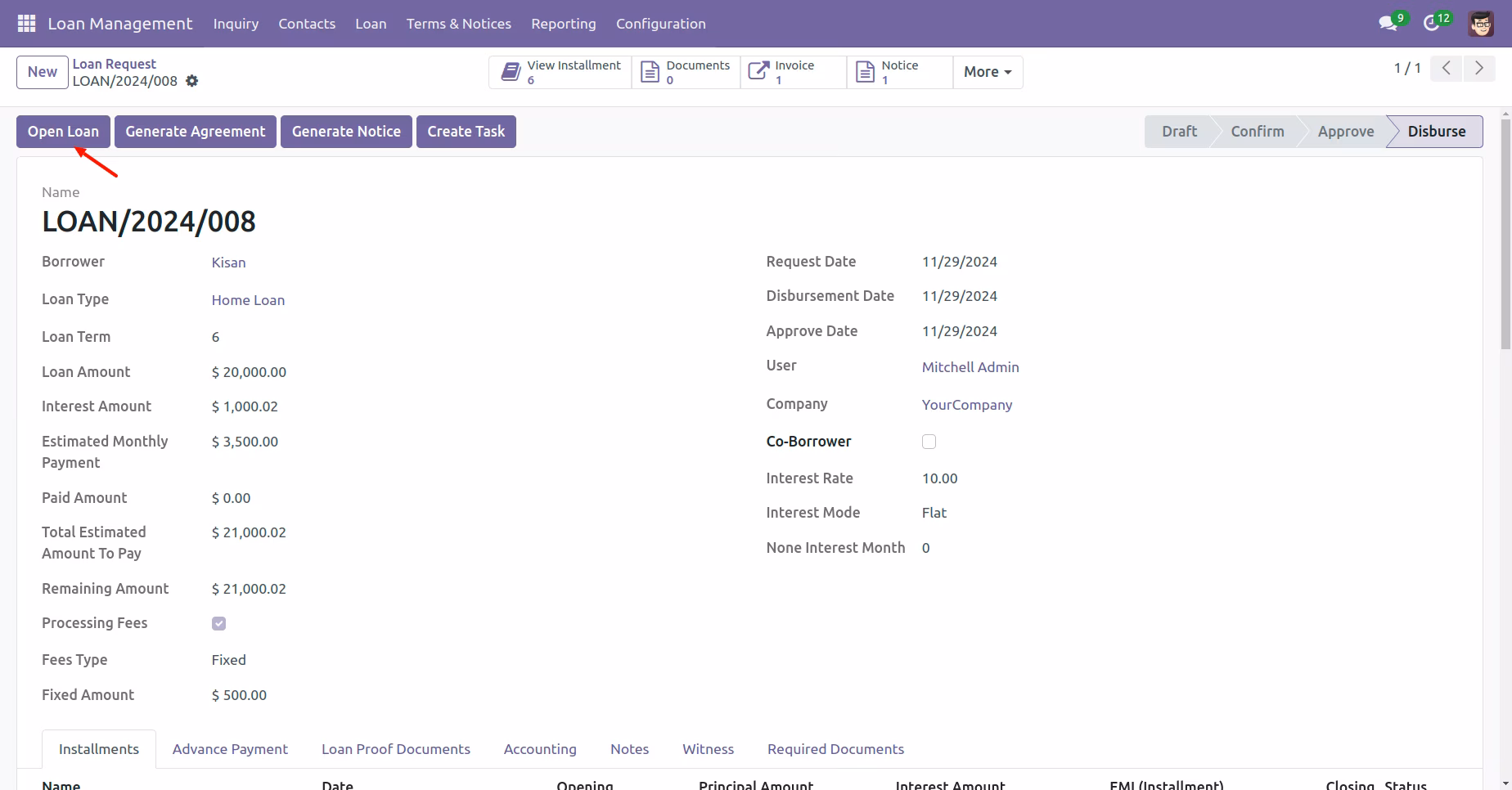Screen dimensions: 1512x790
Task: Switch to Loan Proof Documents tab
Action: click(x=396, y=749)
